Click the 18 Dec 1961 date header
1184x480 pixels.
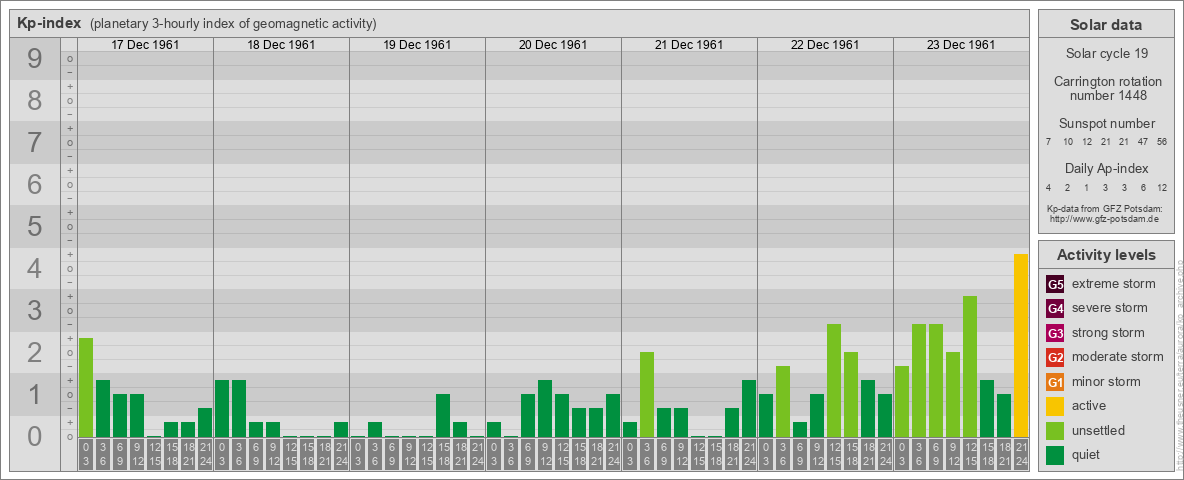[281, 45]
